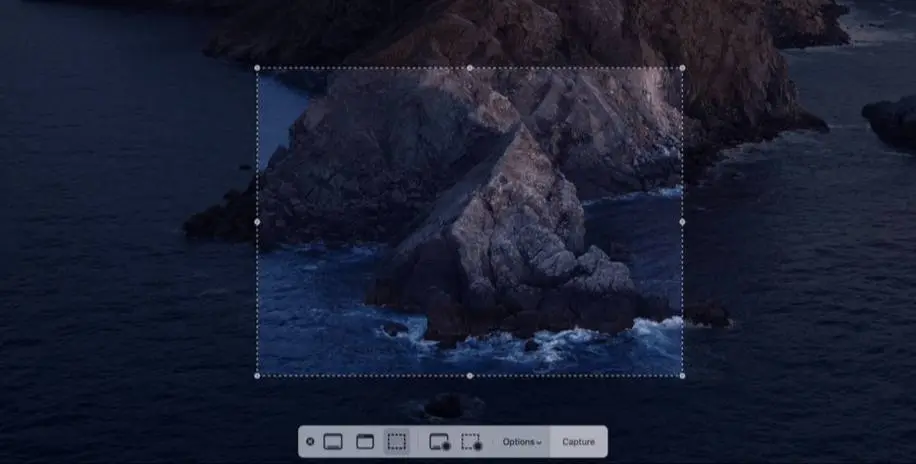Click the top-center selection edge handle
916x464 pixels.
470,68
